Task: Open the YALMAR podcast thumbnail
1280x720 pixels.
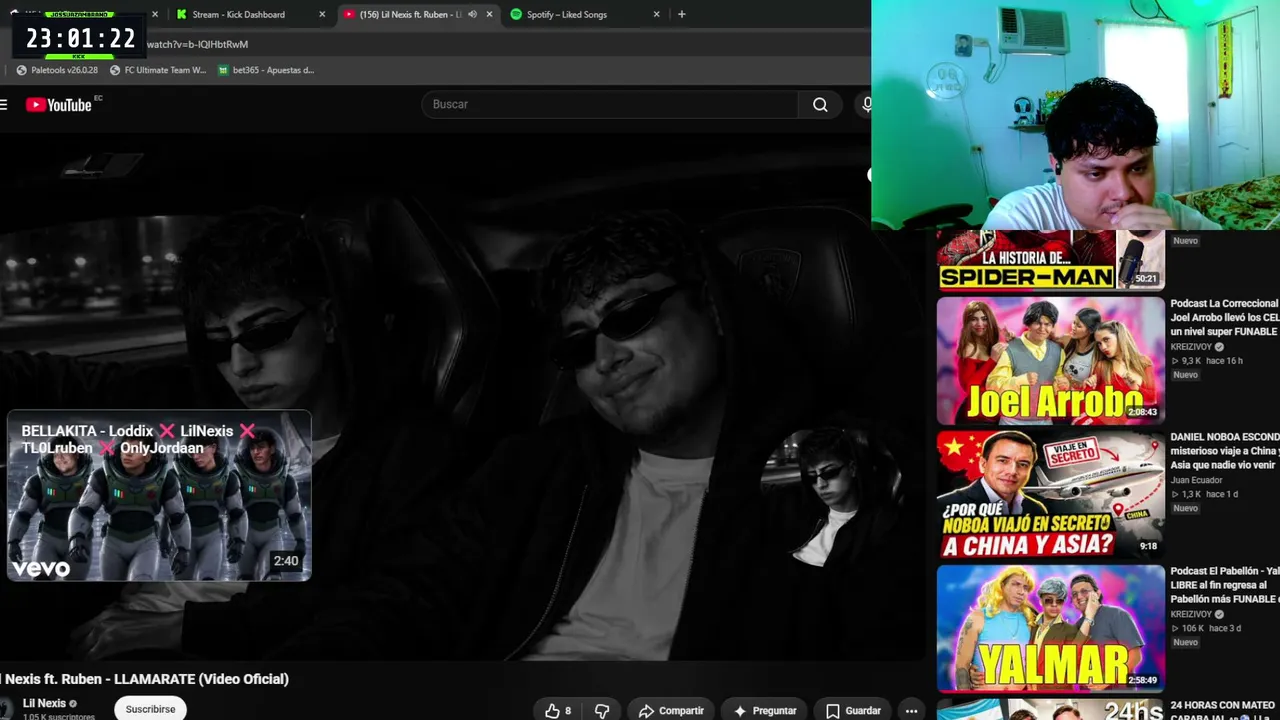Action: point(1050,629)
